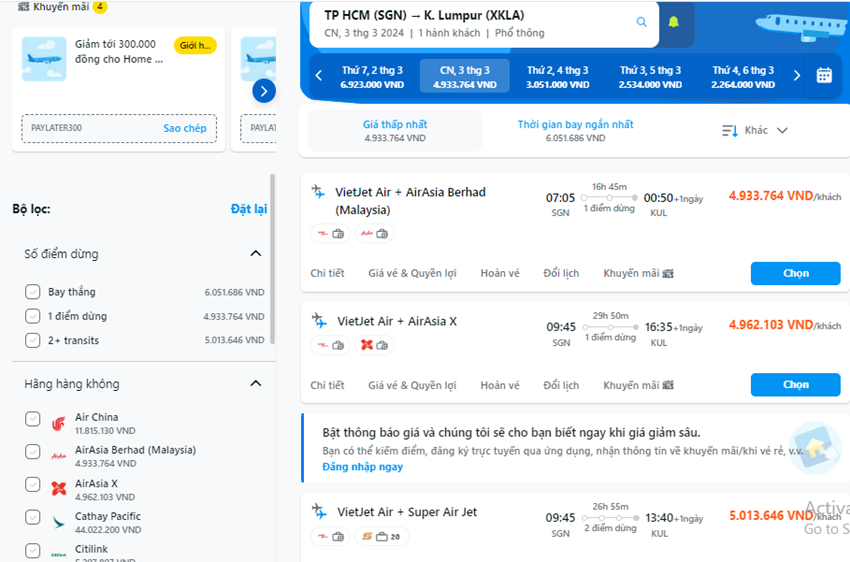Click the AirAsia X baggage icon badge
Viewport: 850px width, 562px height.
click(374, 345)
